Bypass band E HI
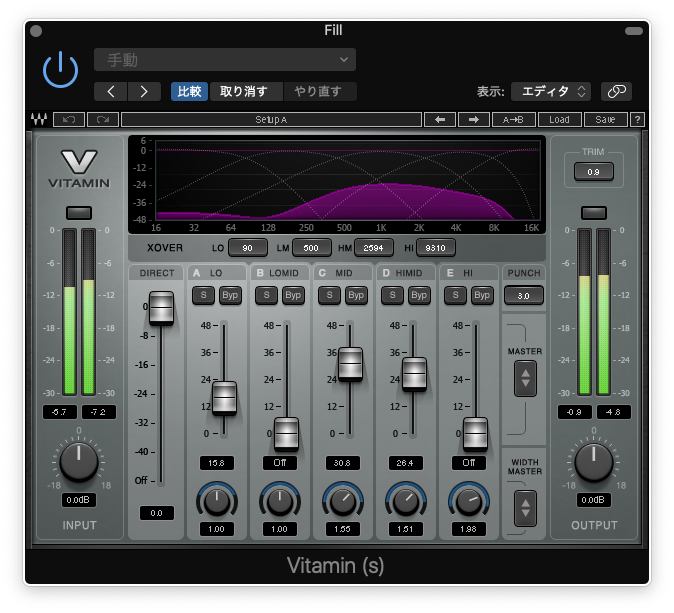The width and height of the screenshot is (674, 613). click(x=482, y=295)
